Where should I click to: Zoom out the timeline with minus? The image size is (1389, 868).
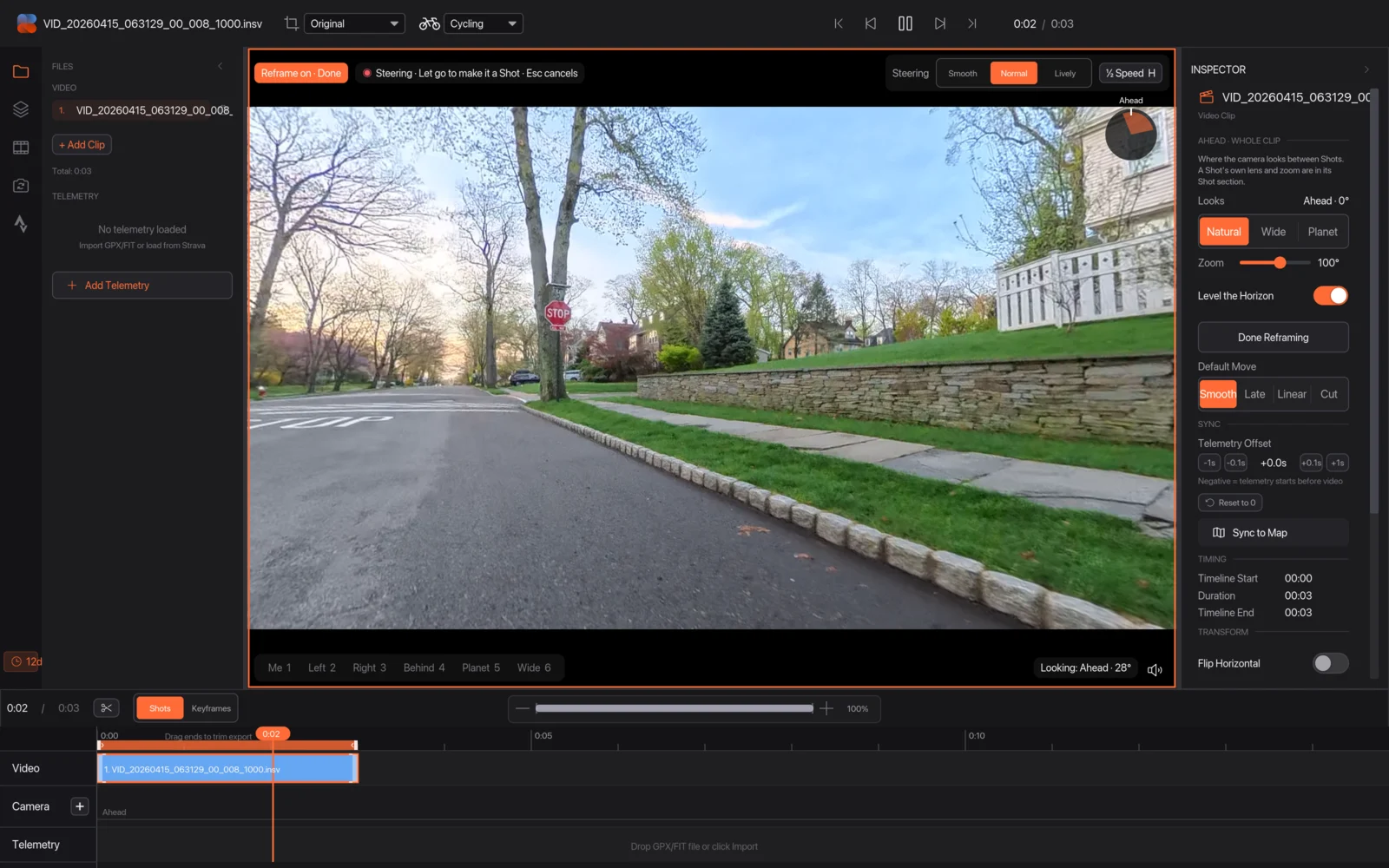click(522, 708)
